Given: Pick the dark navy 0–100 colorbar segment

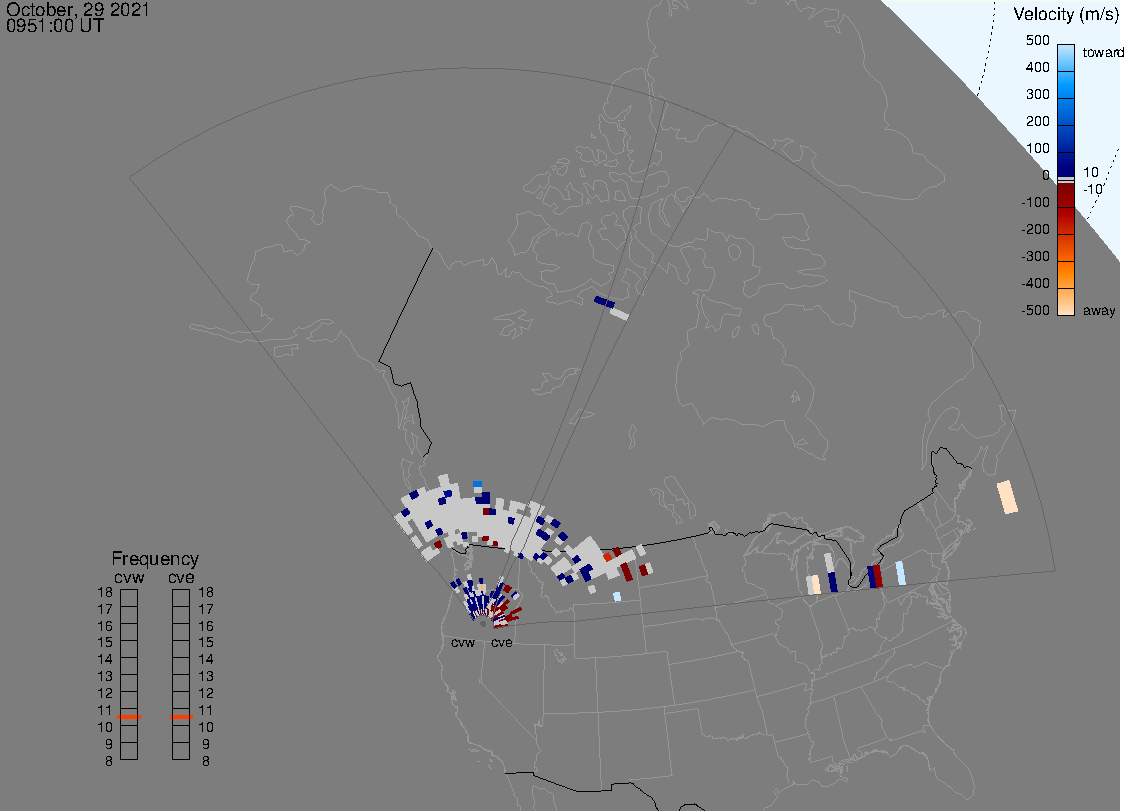Looking at the screenshot, I should tap(1066, 163).
